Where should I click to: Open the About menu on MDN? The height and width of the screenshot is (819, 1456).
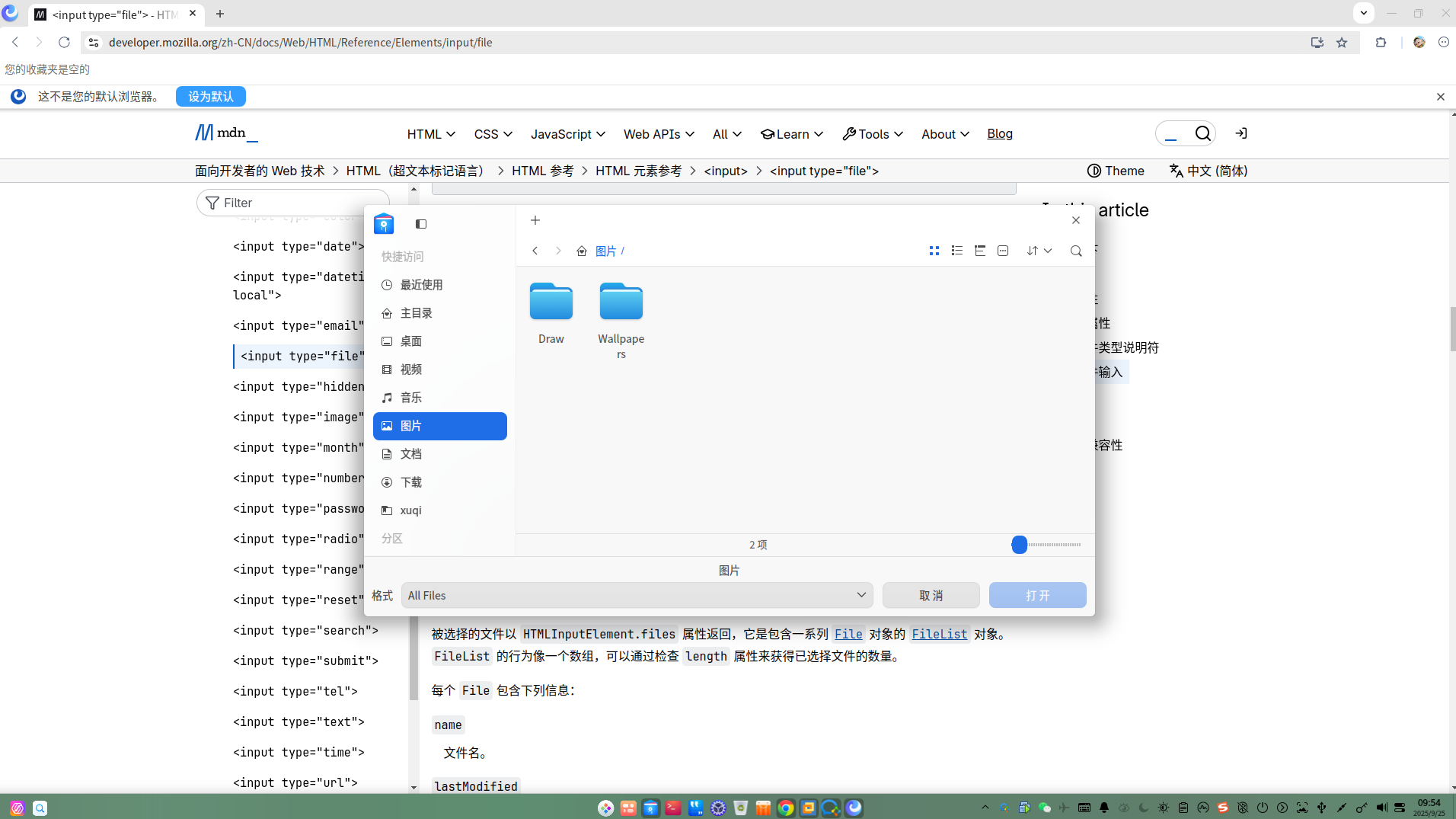pyautogui.click(x=945, y=134)
